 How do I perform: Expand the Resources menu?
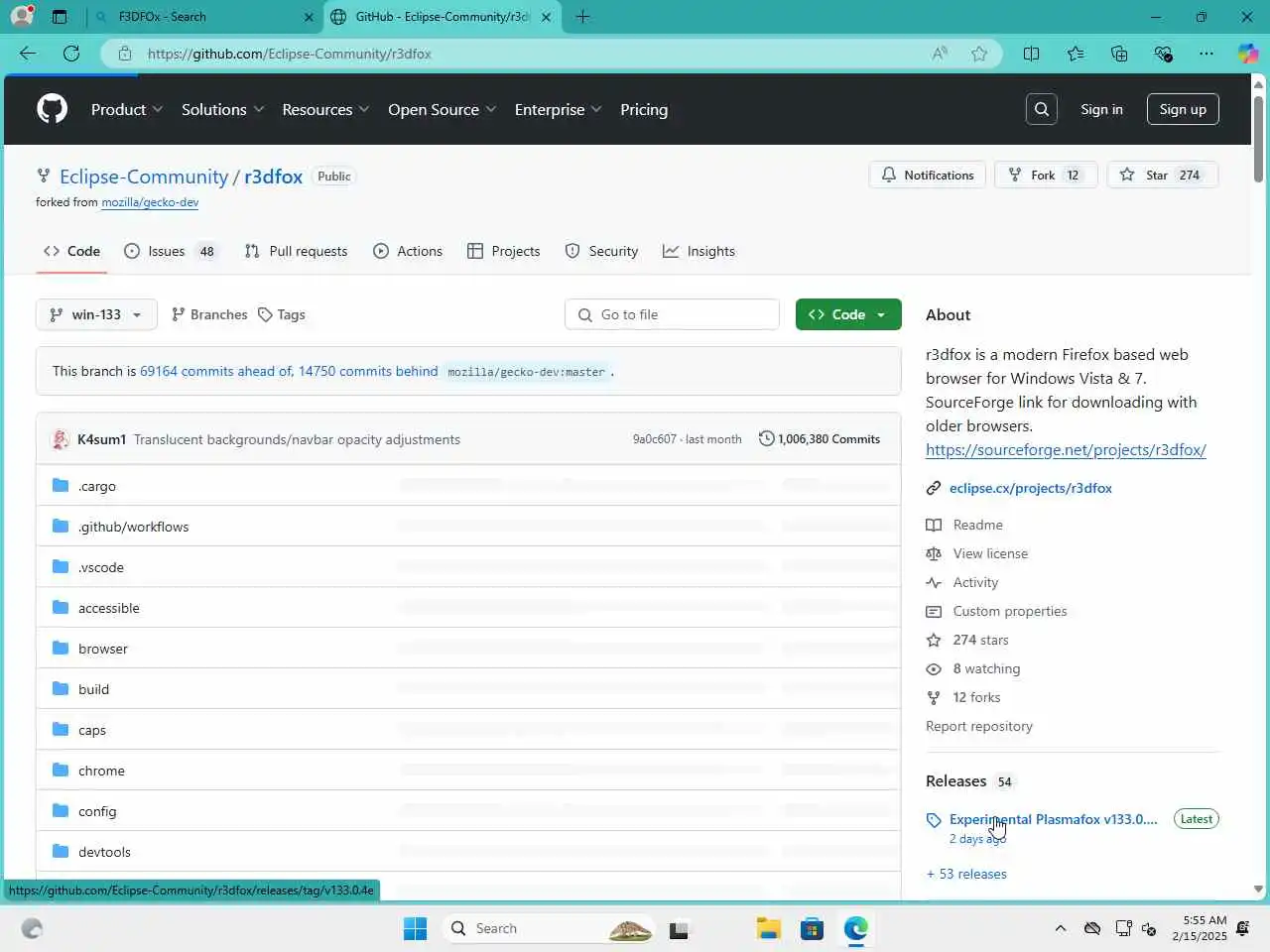tap(325, 109)
